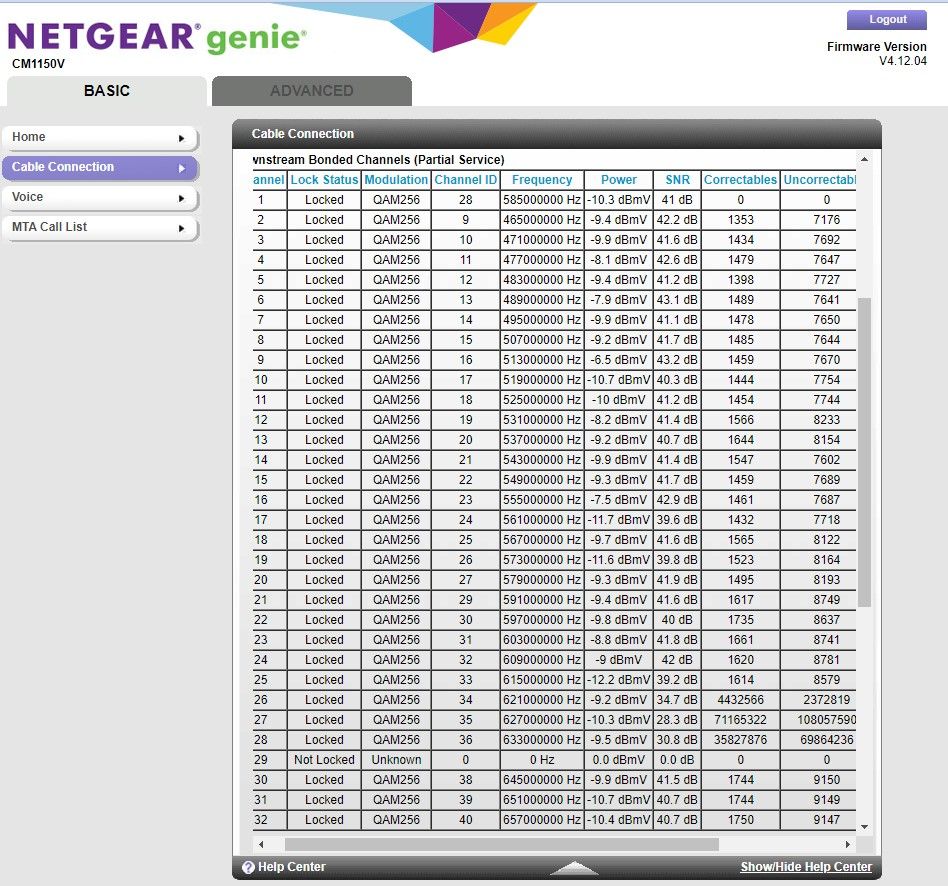Expand help panel with the bottom triangle
Viewport: 948px width, 886px height.
575,867
